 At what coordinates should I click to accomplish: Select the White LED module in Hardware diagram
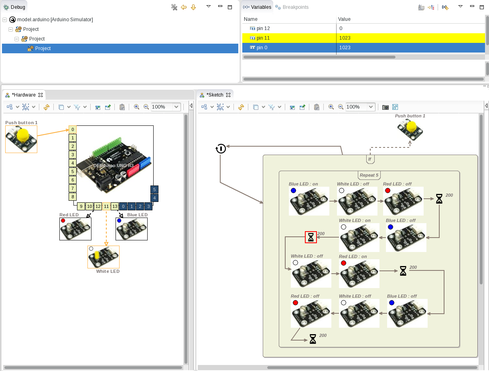pos(103,257)
